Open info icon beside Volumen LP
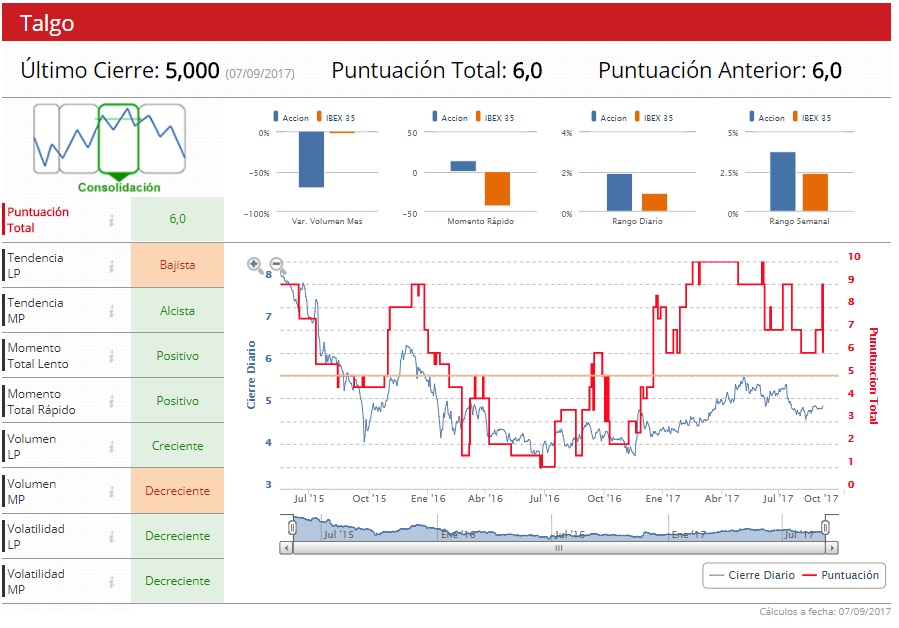 [x=112, y=446]
